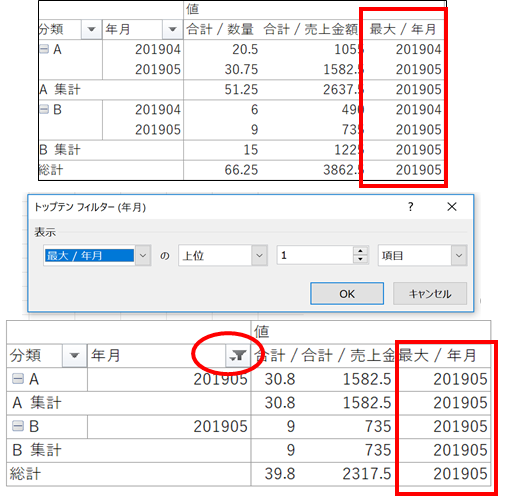Collapse the B group in the bottom pivot table
Viewport: 505px width, 500px height.
coord(18,426)
